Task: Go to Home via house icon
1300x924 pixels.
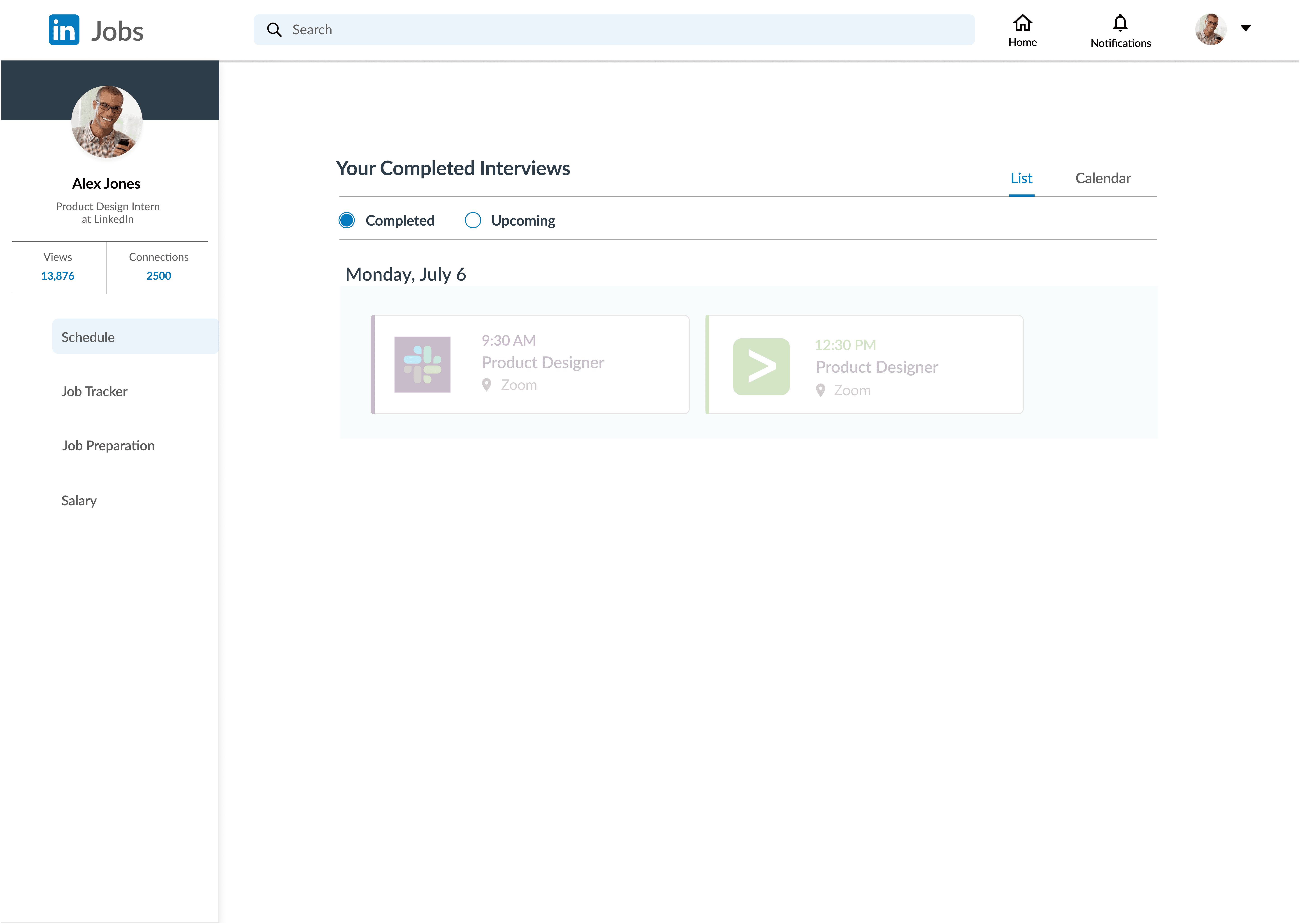Action: coord(1022,23)
